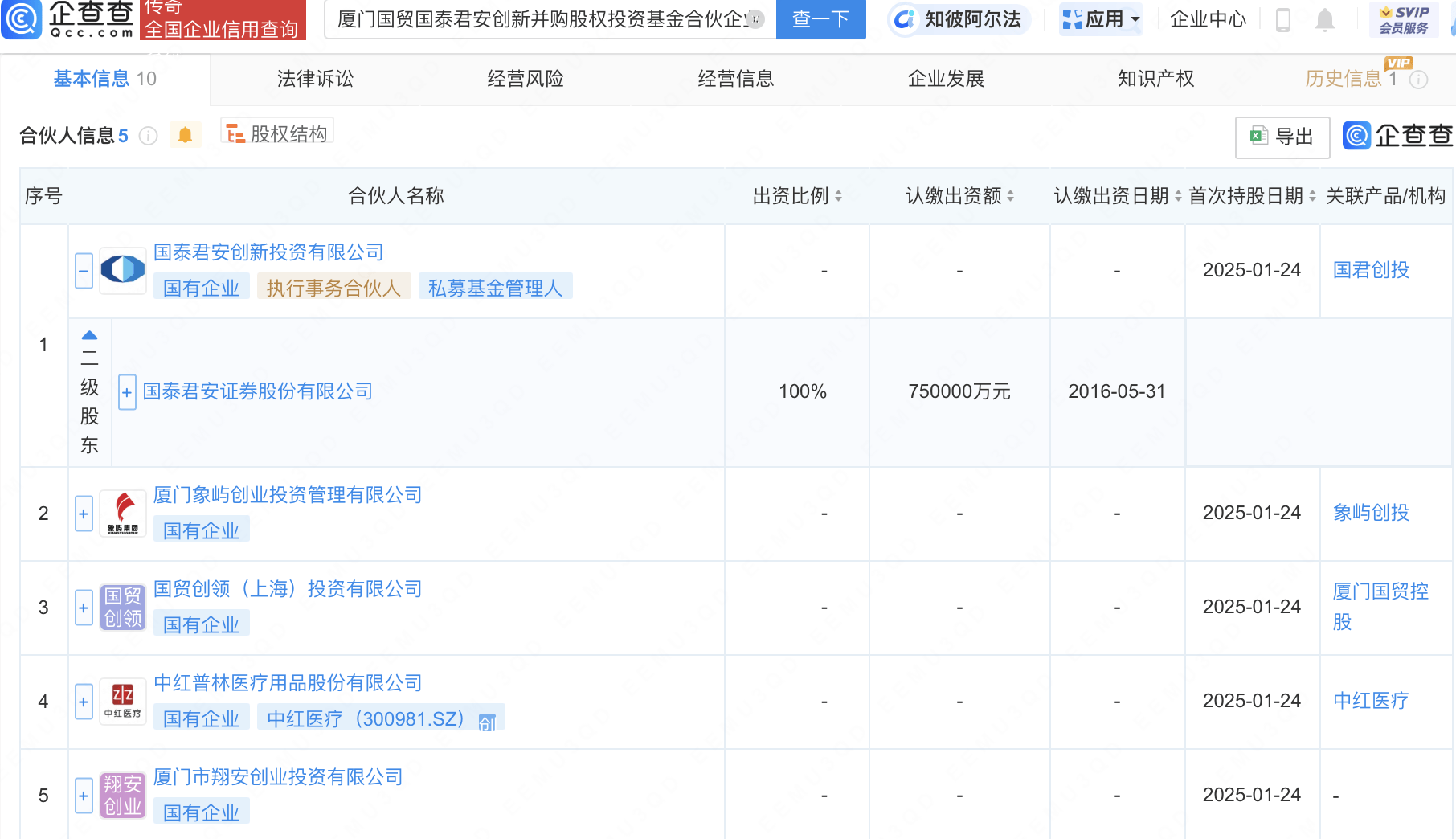The height and width of the screenshot is (839, 1456).
Task: Switch to 经营风险 tab
Action: [526, 79]
